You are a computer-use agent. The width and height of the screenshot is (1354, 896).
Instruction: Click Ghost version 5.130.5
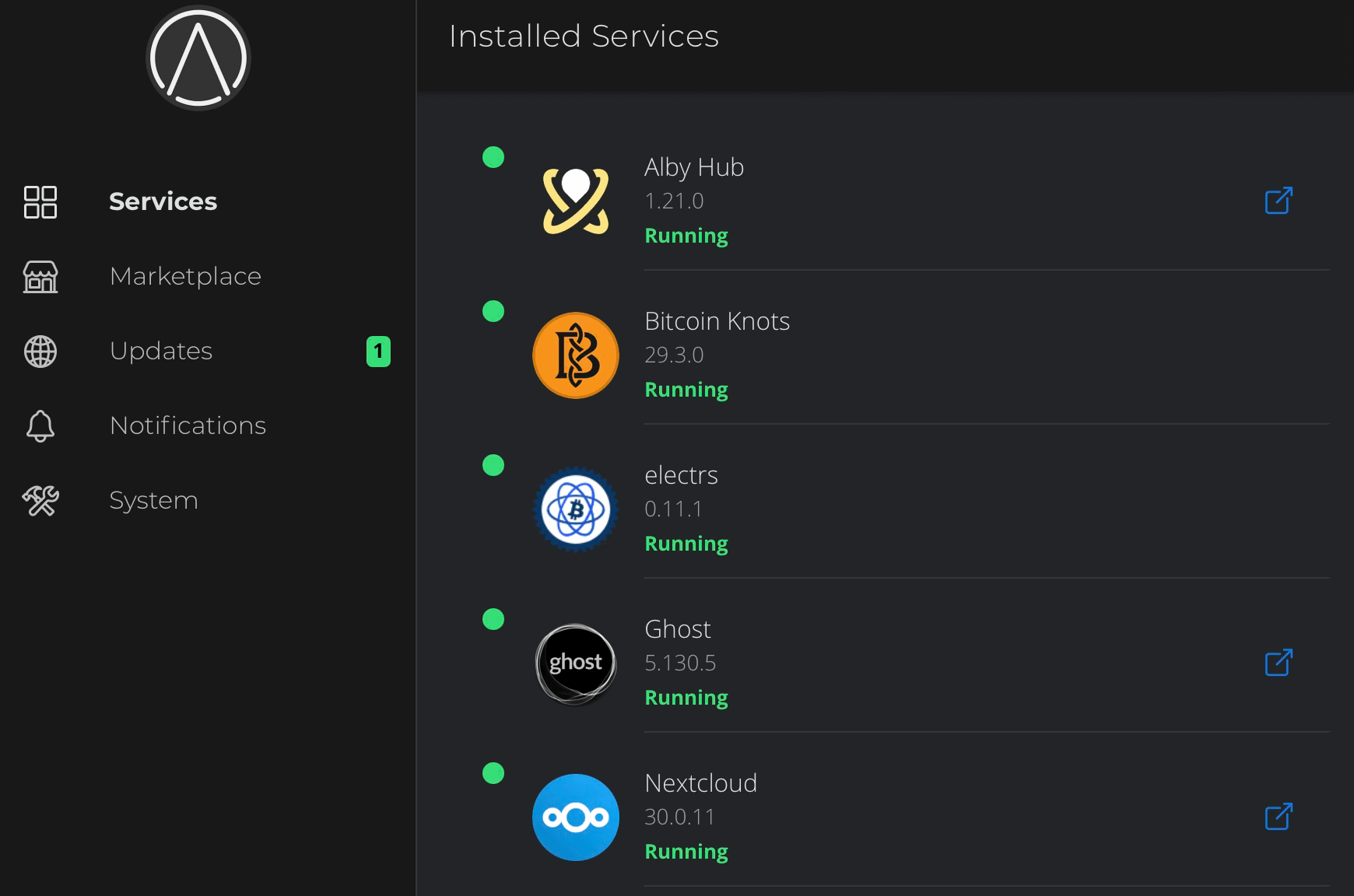pyautogui.click(x=680, y=663)
